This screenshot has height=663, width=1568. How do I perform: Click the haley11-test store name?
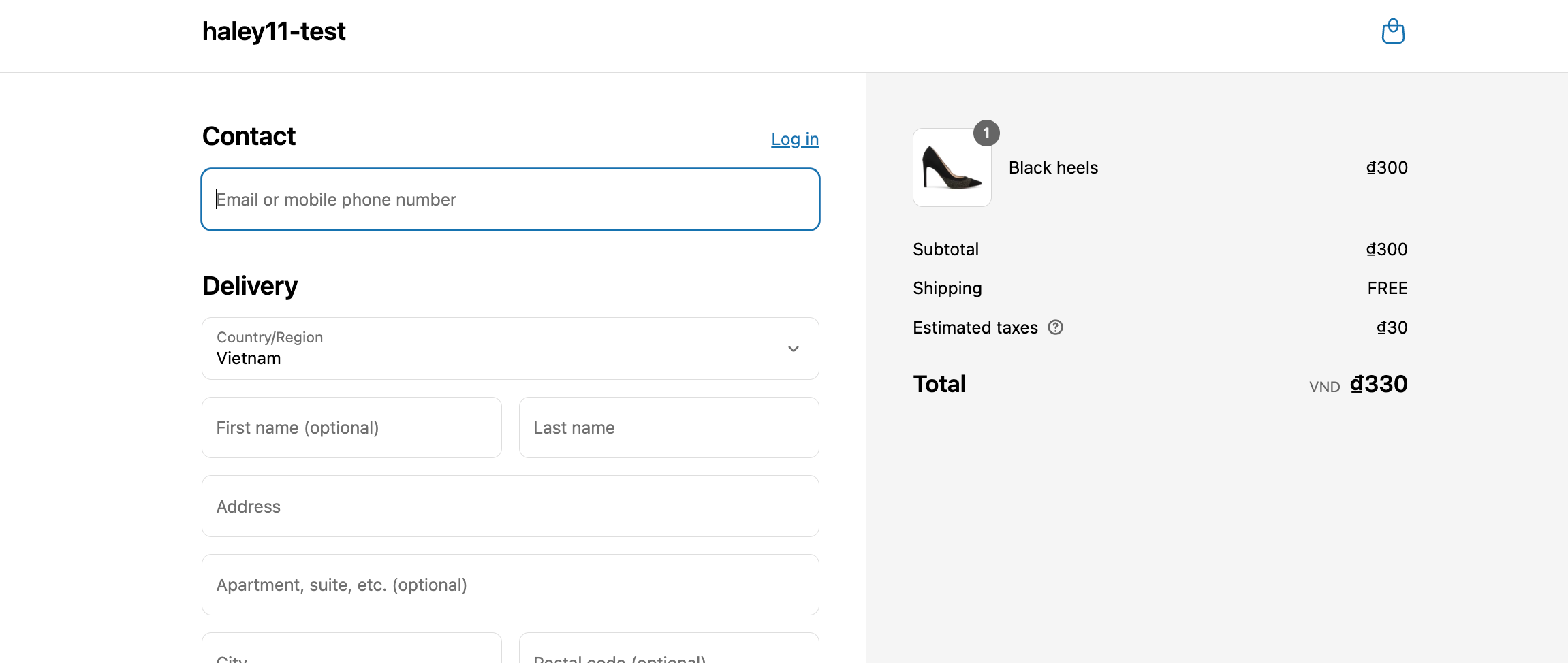[274, 31]
